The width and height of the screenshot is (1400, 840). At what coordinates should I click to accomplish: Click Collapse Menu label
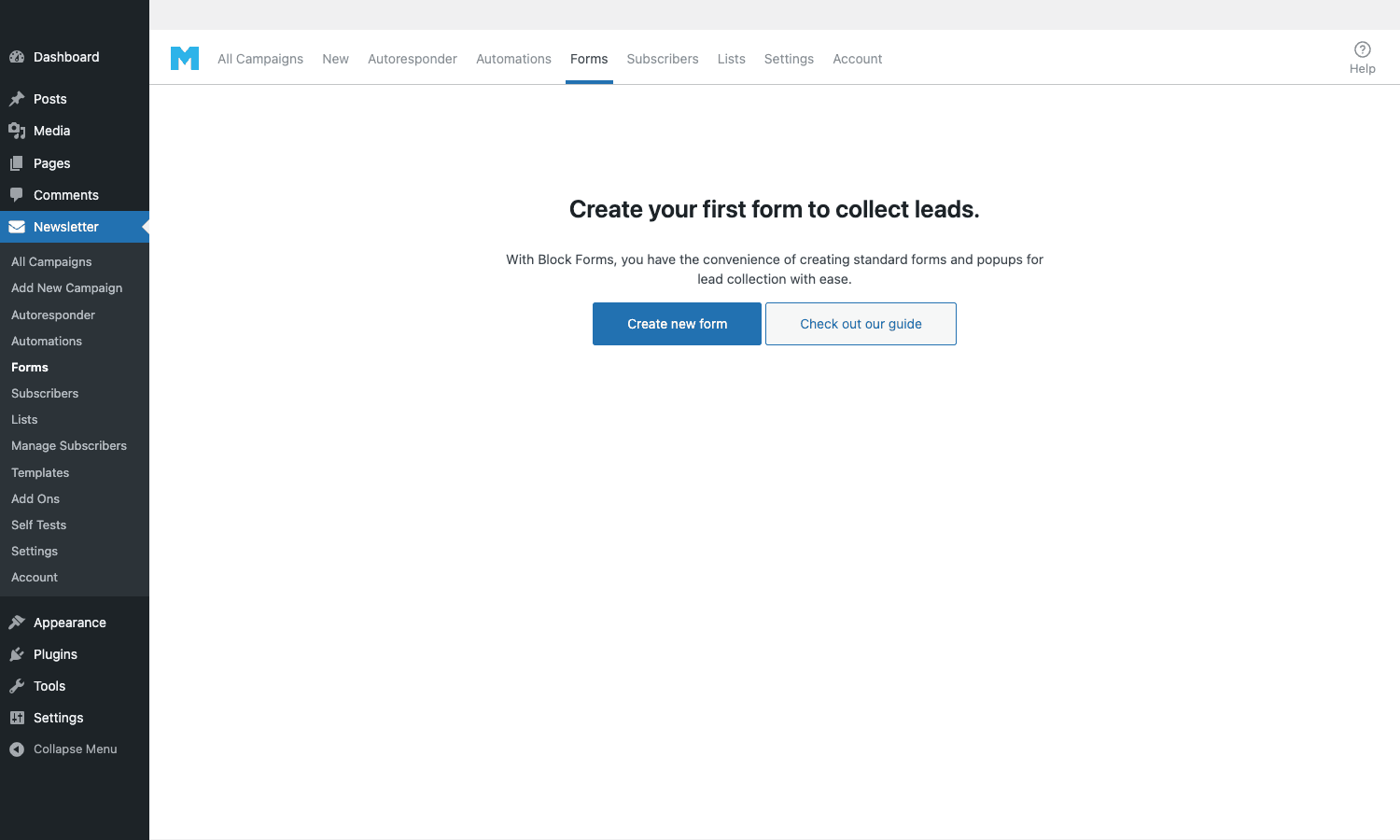76,749
